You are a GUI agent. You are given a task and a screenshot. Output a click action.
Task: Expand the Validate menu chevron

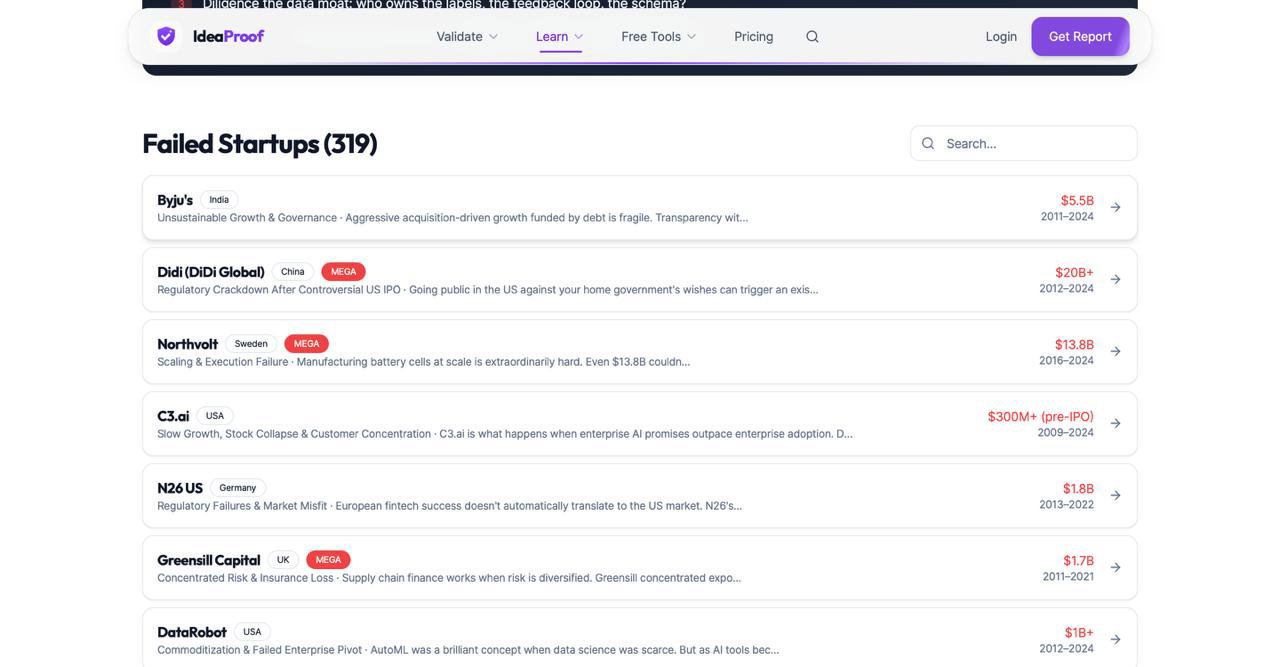point(493,36)
